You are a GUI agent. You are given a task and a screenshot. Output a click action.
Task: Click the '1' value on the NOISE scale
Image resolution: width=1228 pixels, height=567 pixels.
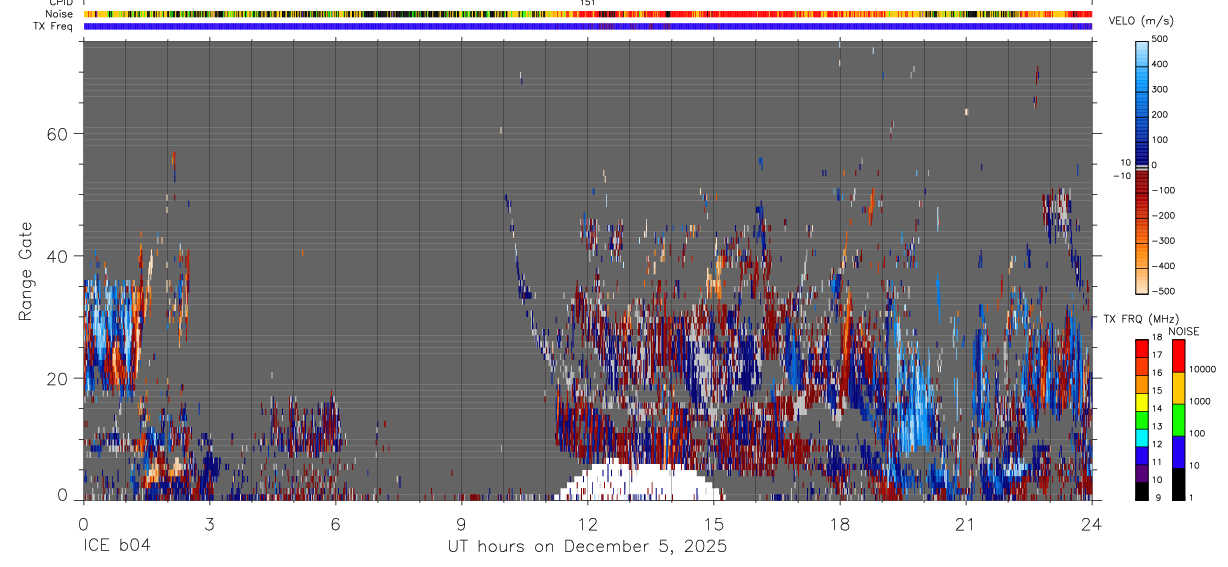pos(1191,497)
